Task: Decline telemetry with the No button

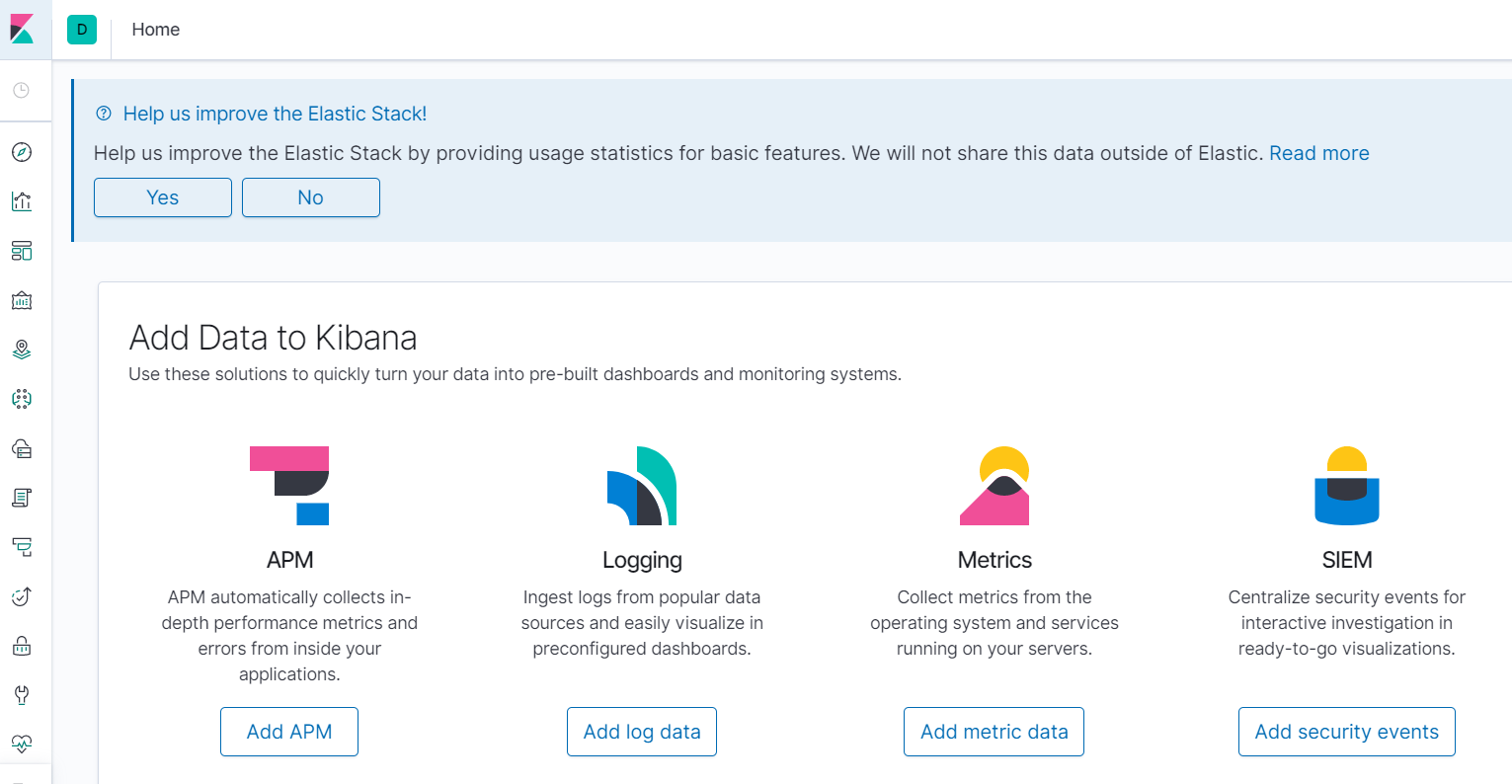Action: [310, 197]
